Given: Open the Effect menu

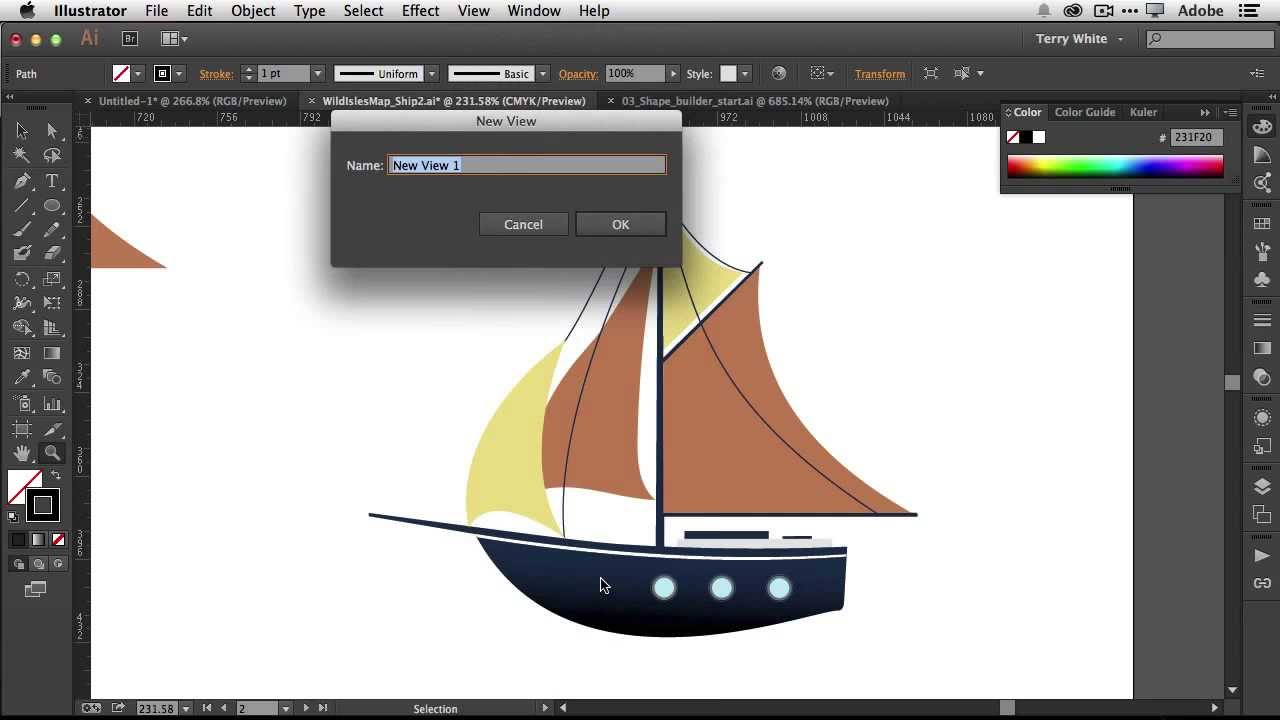Looking at the screenshot, I should pyautogui.click(x=420, y=11).
